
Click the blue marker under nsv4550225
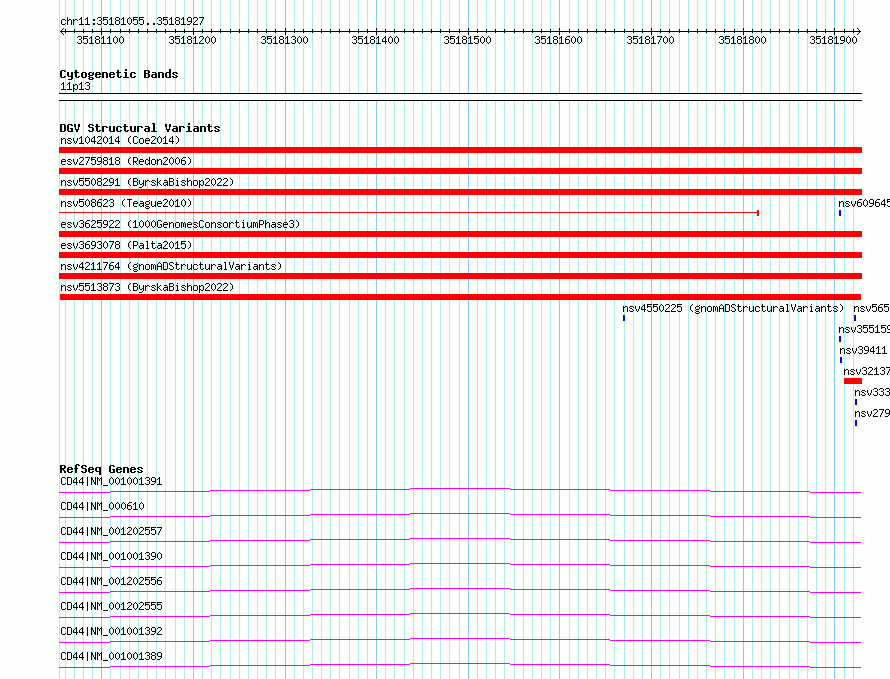coord(624,318)
